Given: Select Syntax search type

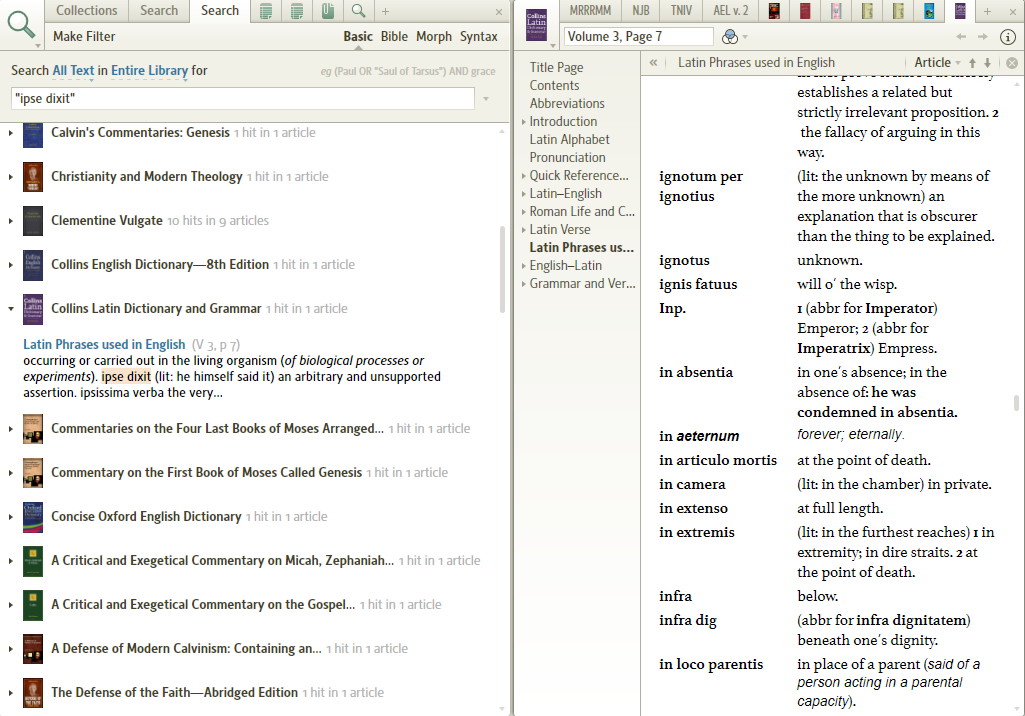Looking at the screenshot, I should coord(479,37).
